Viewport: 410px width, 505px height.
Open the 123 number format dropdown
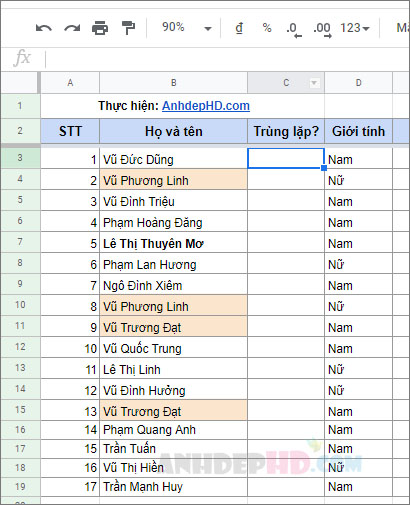coord(355,28)
